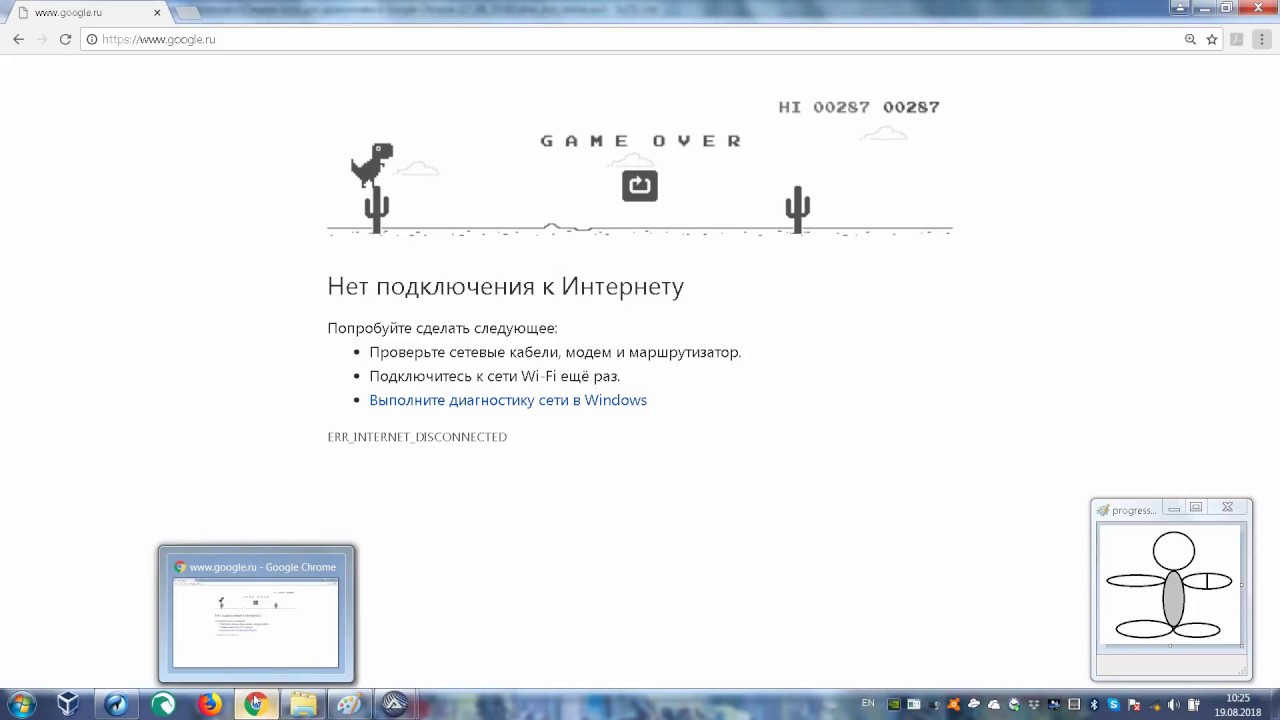Click the browser forward arrow
This screenshot has width=1280, height=720.
(x=42, y=39)
